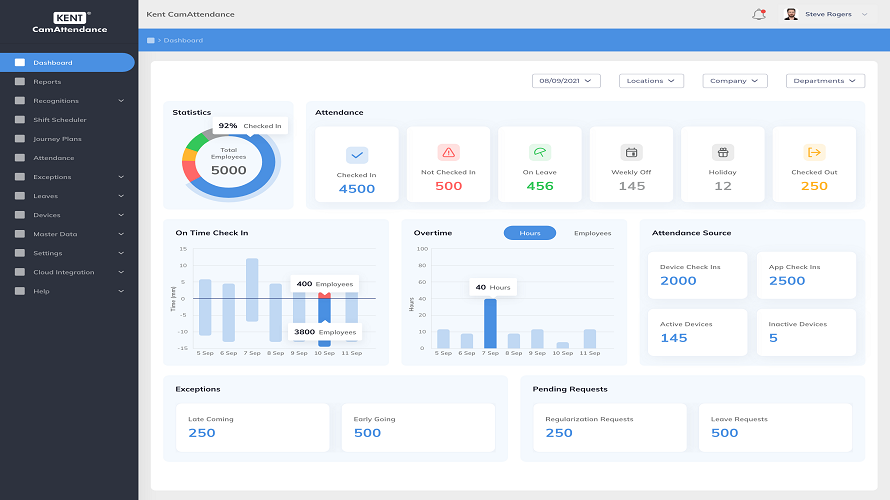Screen dimensions: 890x500
Task: Click the Not Checked In warning icon
Action: point(448,152)
